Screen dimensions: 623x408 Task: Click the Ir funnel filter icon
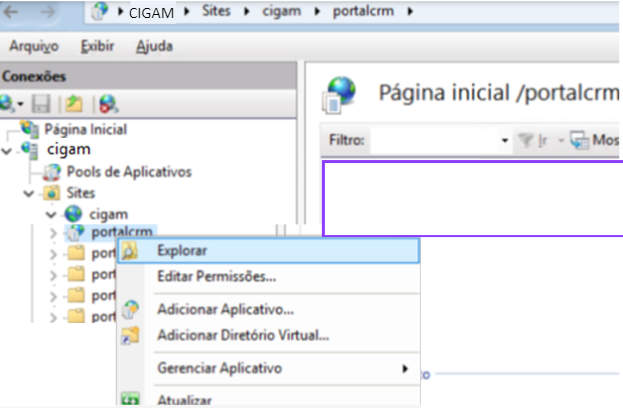pyautogui.click(x=526, y=140)
